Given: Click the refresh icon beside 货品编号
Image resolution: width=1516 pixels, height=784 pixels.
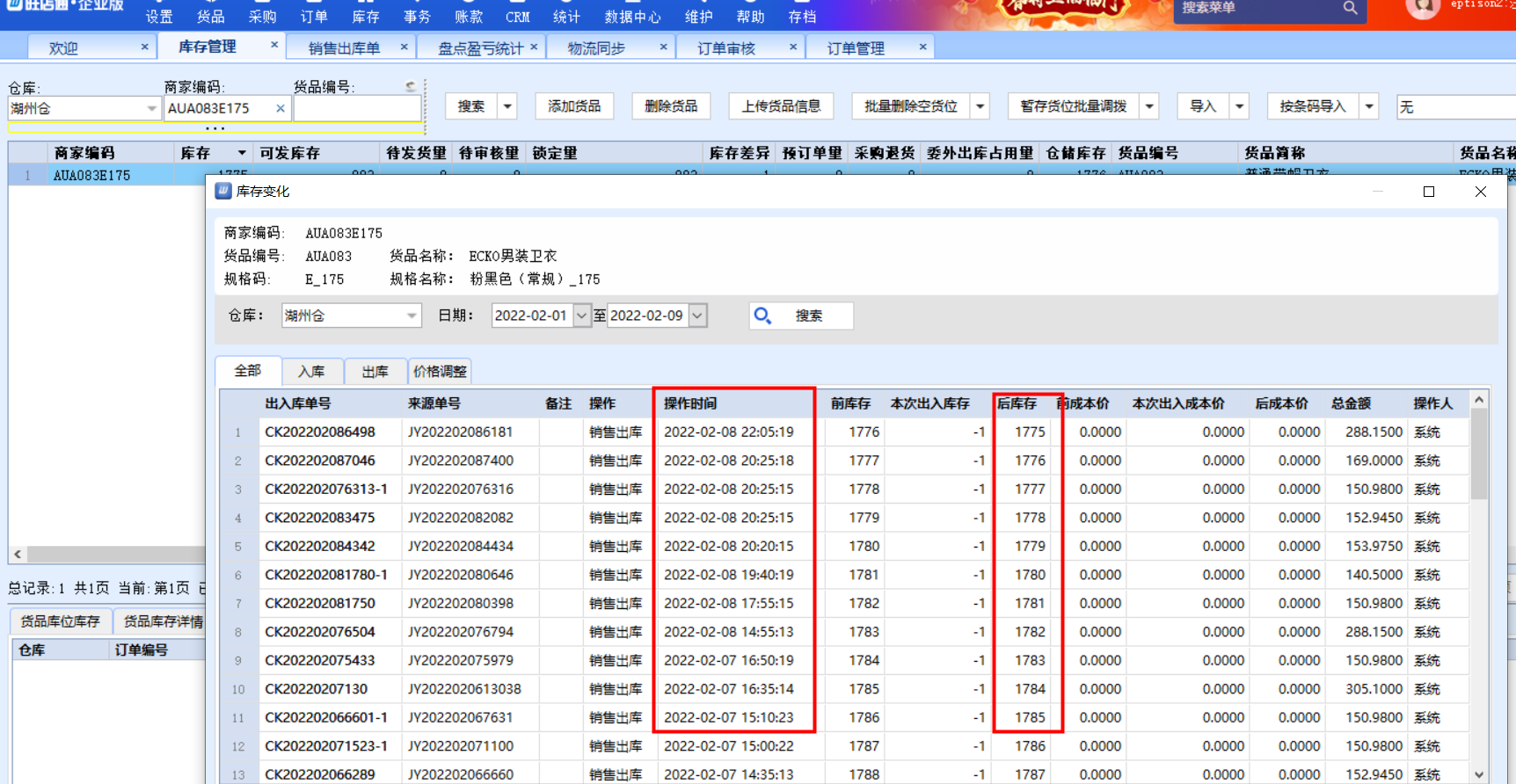Looking at the screenshot, I should tap(411, 86).
